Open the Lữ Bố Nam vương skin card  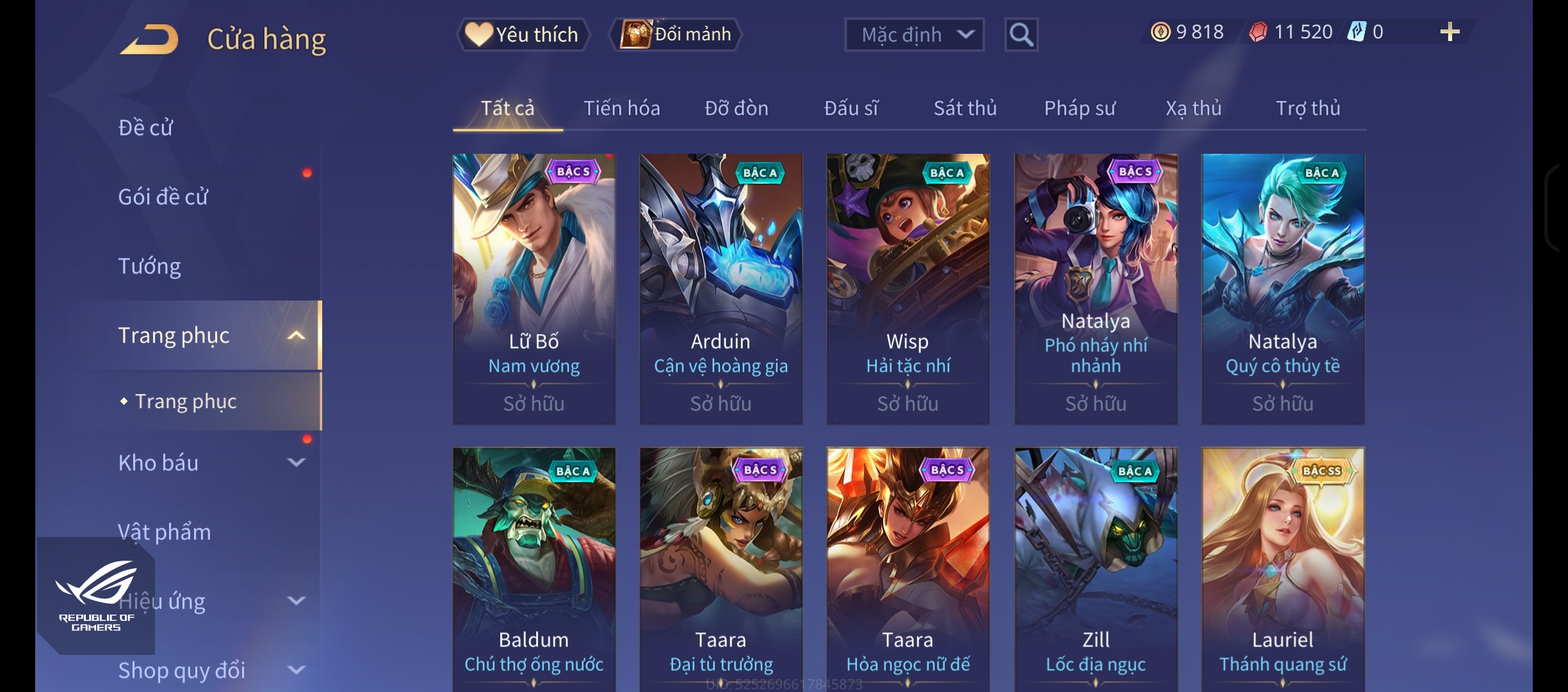534,289
